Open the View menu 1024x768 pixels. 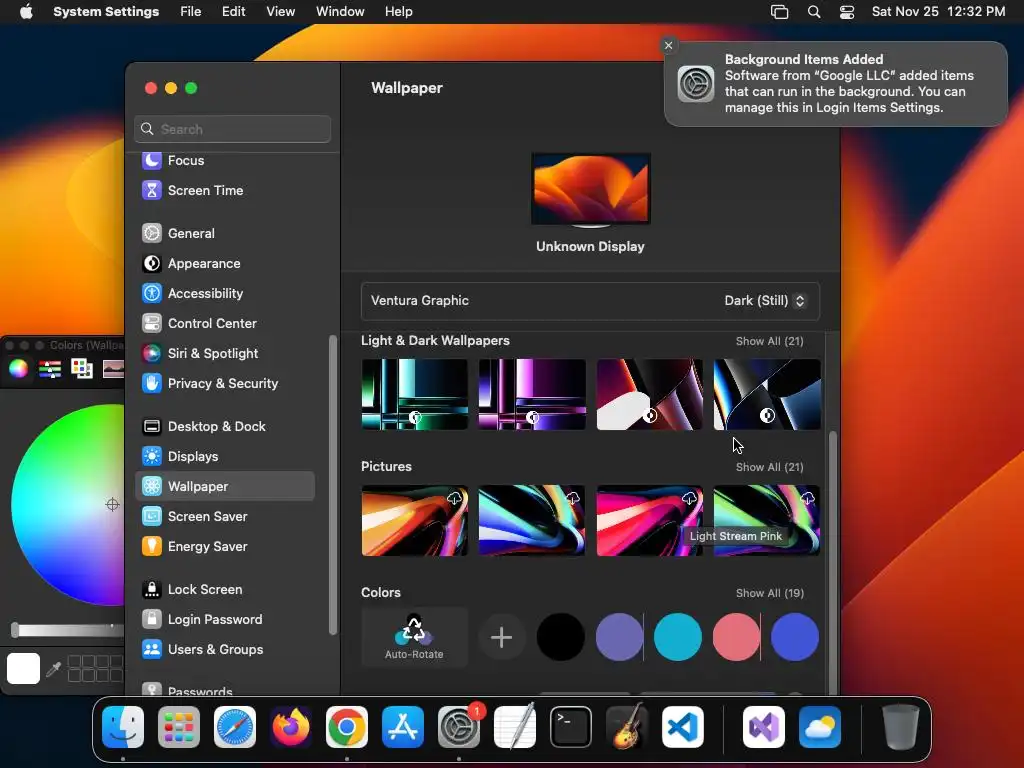(280, 12)
